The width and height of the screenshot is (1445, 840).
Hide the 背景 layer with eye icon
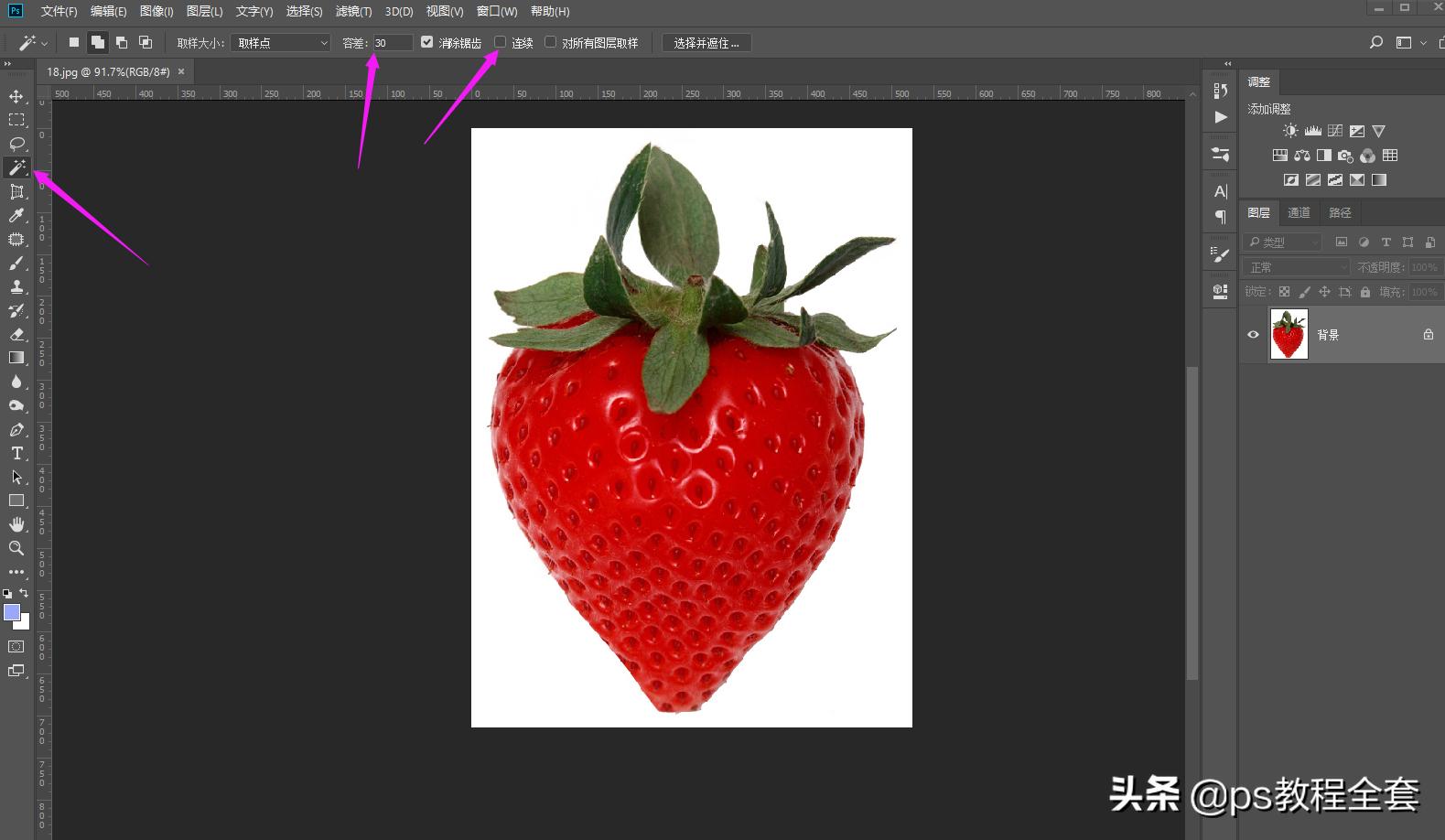click(x=1253, y=335)
